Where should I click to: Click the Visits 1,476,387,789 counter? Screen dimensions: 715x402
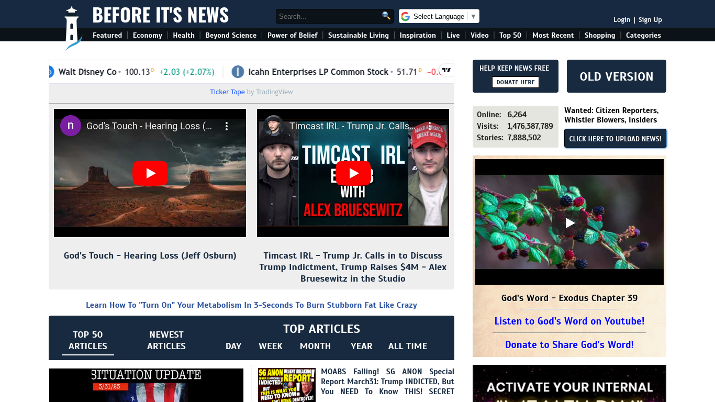pyautogui.click(x=515, y=126)
